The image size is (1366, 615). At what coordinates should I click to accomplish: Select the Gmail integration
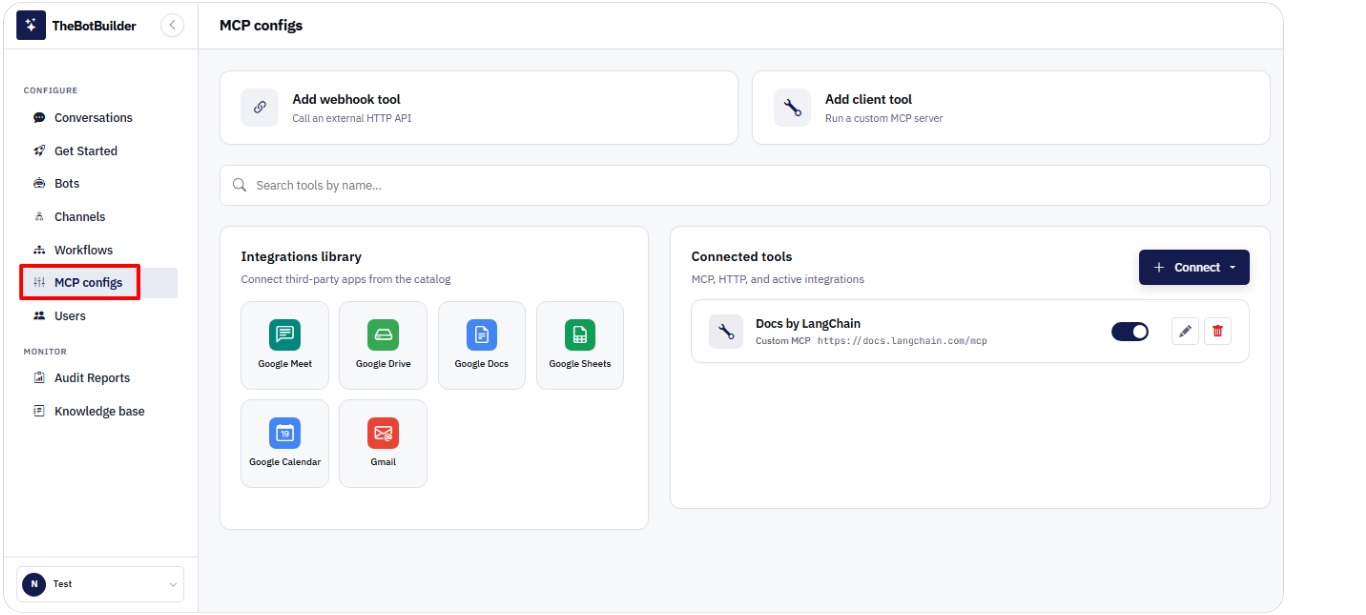point(383,443)
